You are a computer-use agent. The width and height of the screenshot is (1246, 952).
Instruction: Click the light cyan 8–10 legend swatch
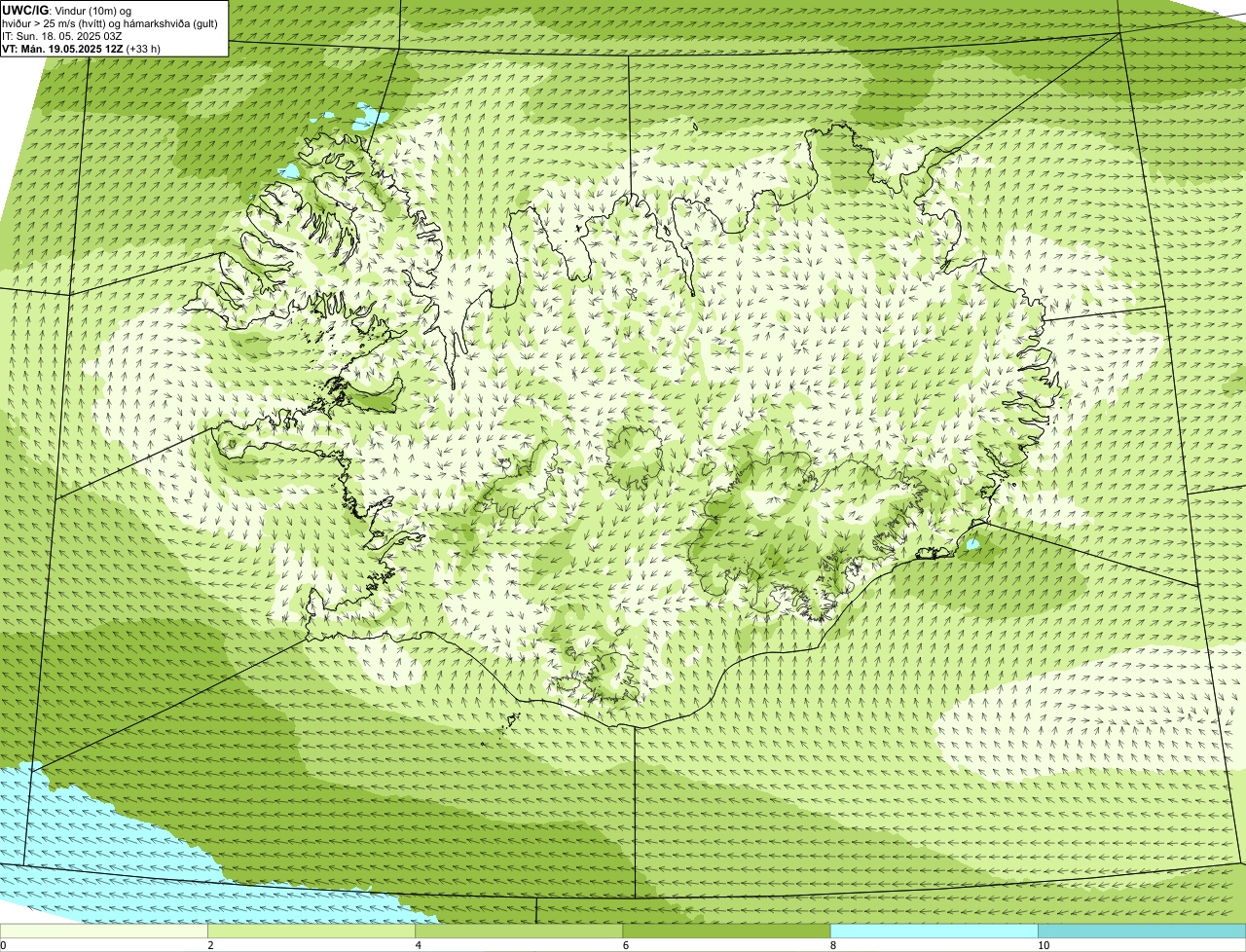(x=934, y=932)
